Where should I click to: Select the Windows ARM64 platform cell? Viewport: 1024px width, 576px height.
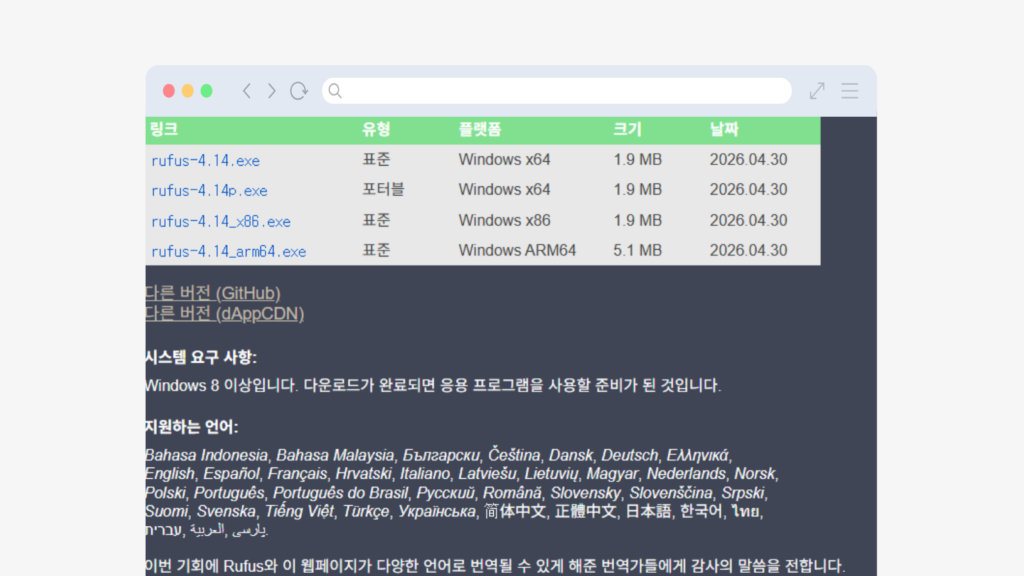click(x=517, y=250)
